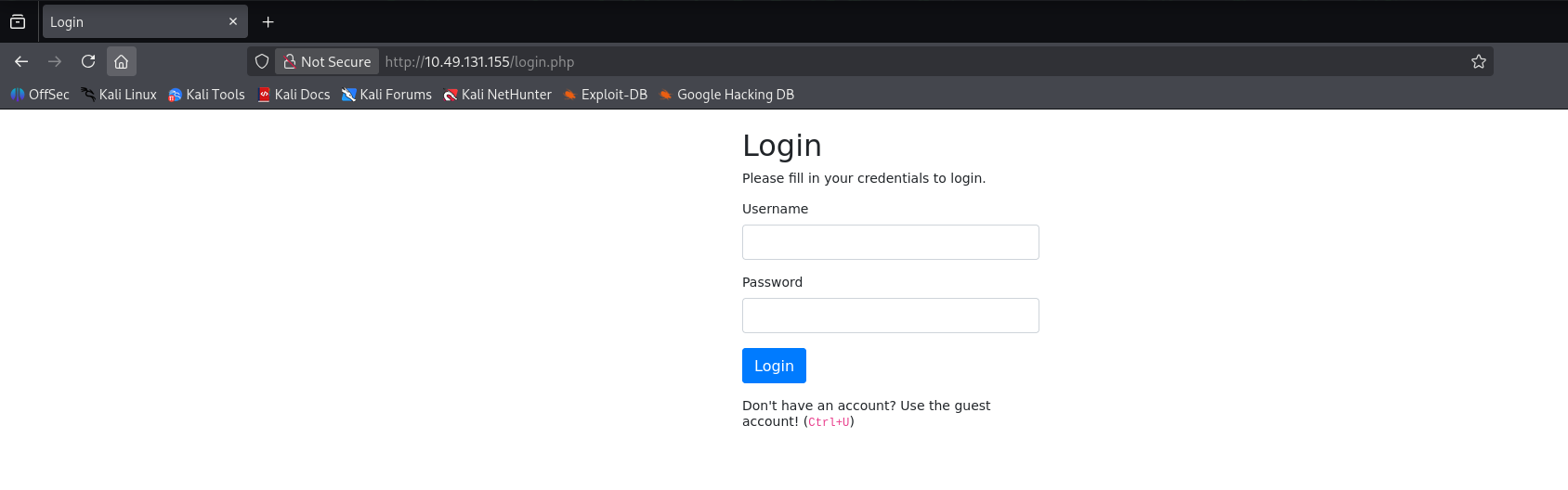Click the Login page heading
The width and height of the screenshot is (1568, 490).
pyautogui.click(x=782, y=146)
